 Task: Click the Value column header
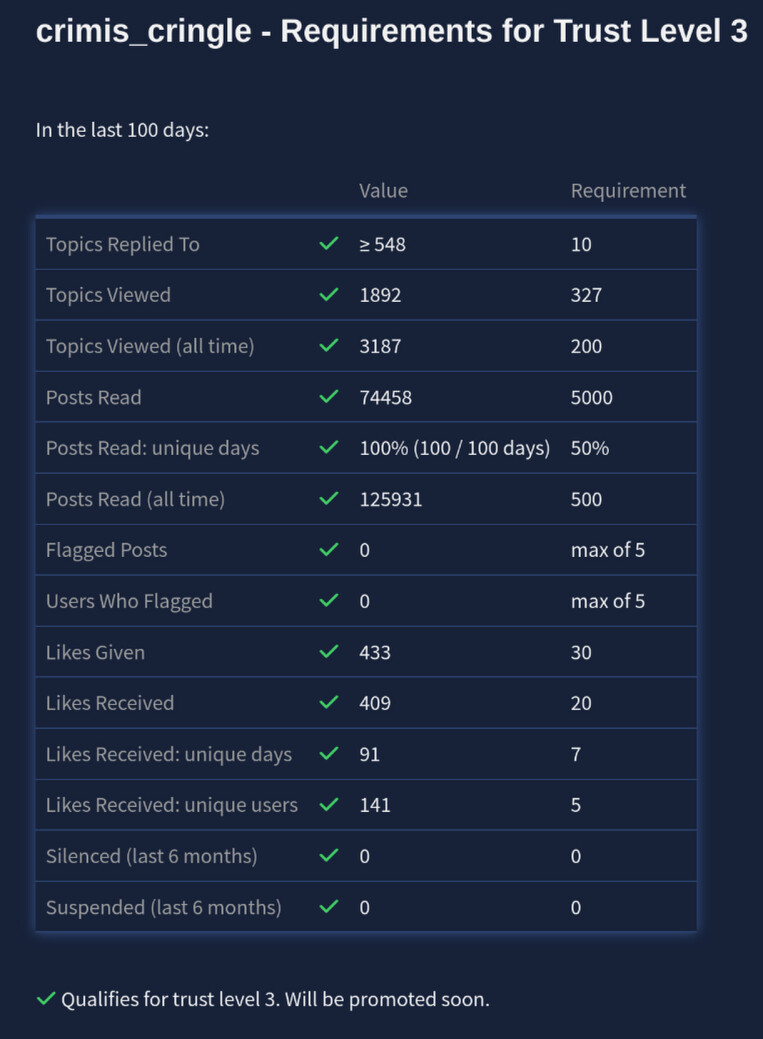click(x=383, y=190)
